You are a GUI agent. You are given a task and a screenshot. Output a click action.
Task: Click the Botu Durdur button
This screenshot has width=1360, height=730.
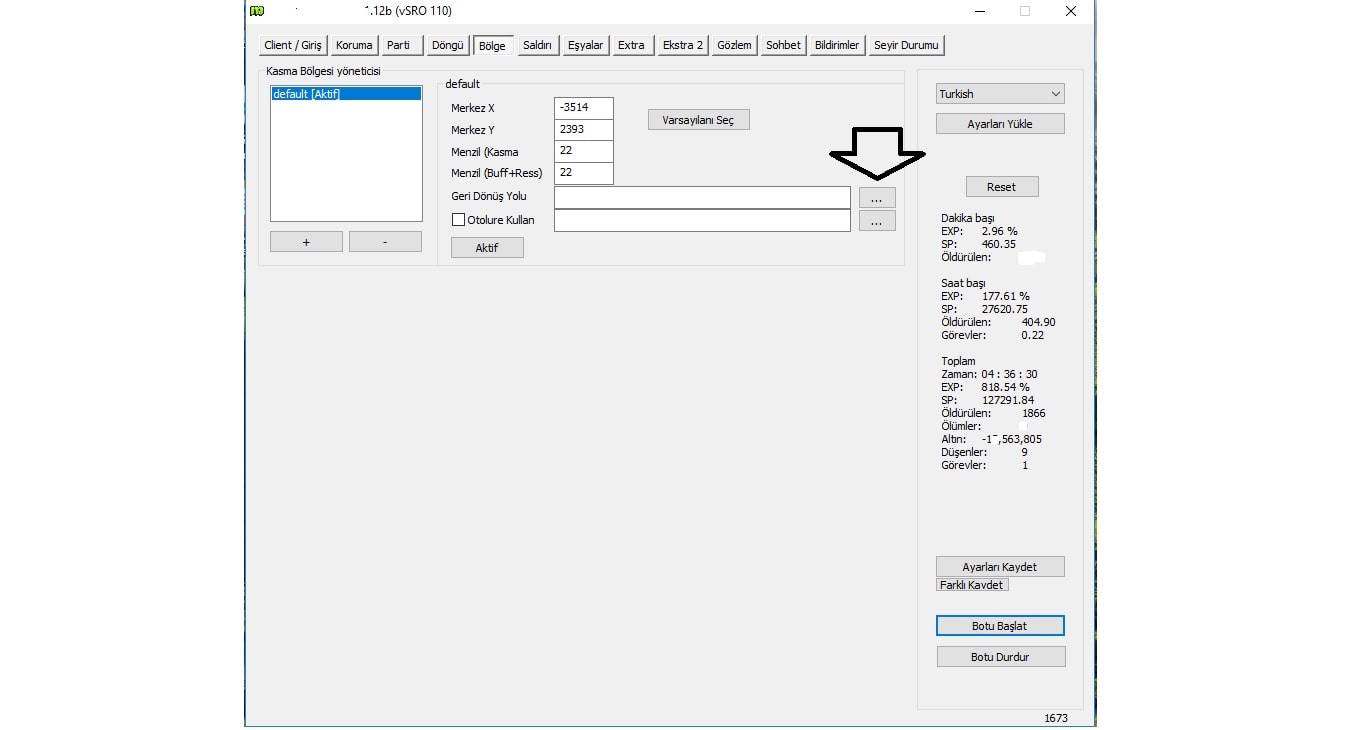(x=1001, y=657)
